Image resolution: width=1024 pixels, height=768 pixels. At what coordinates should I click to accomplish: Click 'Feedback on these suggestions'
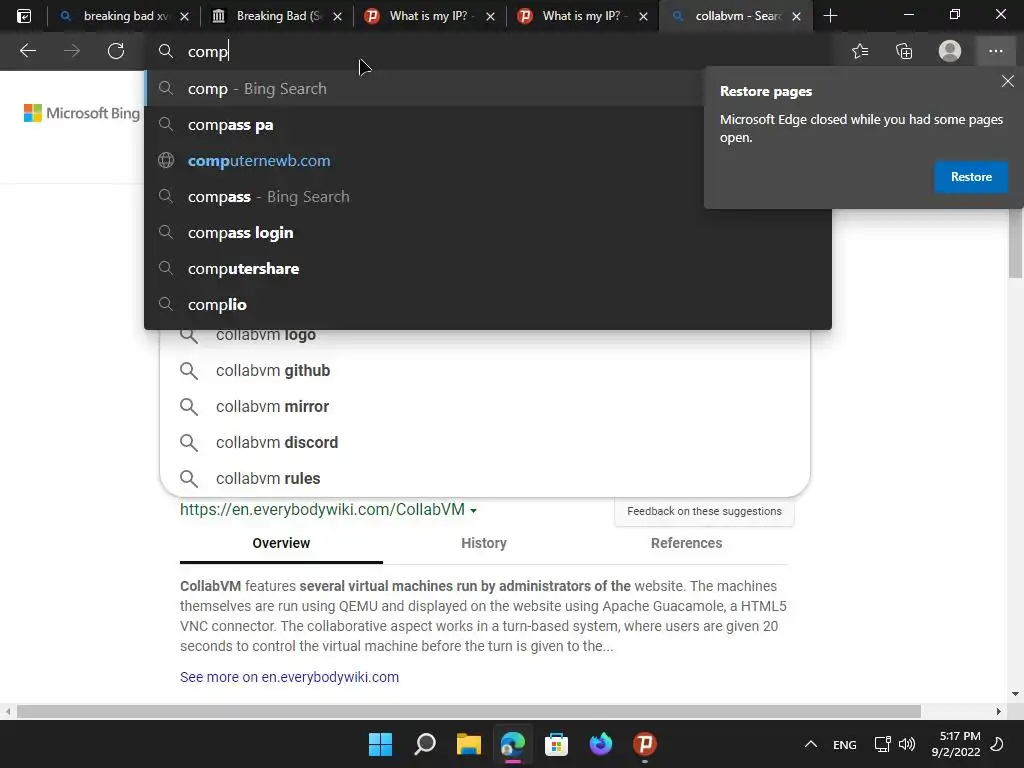coord(704,511)
